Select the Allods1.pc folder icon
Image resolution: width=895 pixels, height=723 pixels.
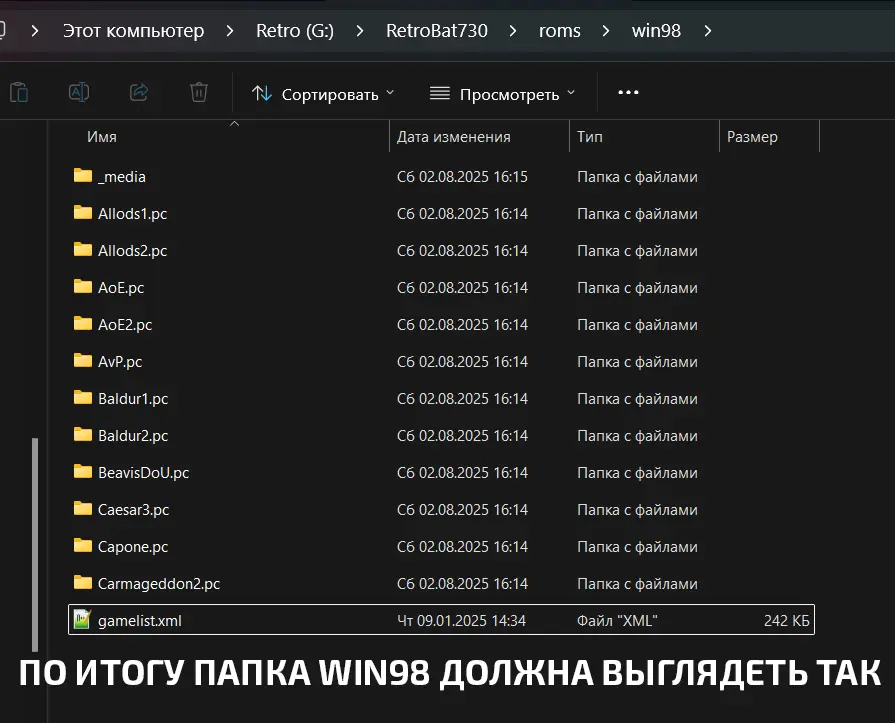coord(83,212)
